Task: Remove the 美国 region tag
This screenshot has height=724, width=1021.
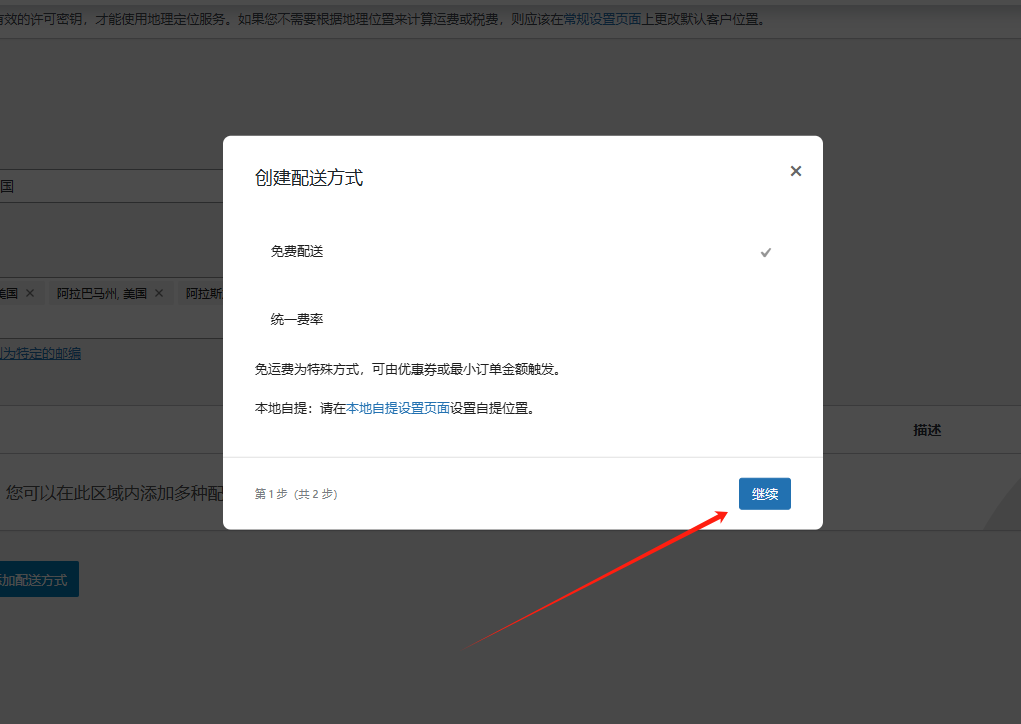Action: pyautogui.click(x=30, y=293)
